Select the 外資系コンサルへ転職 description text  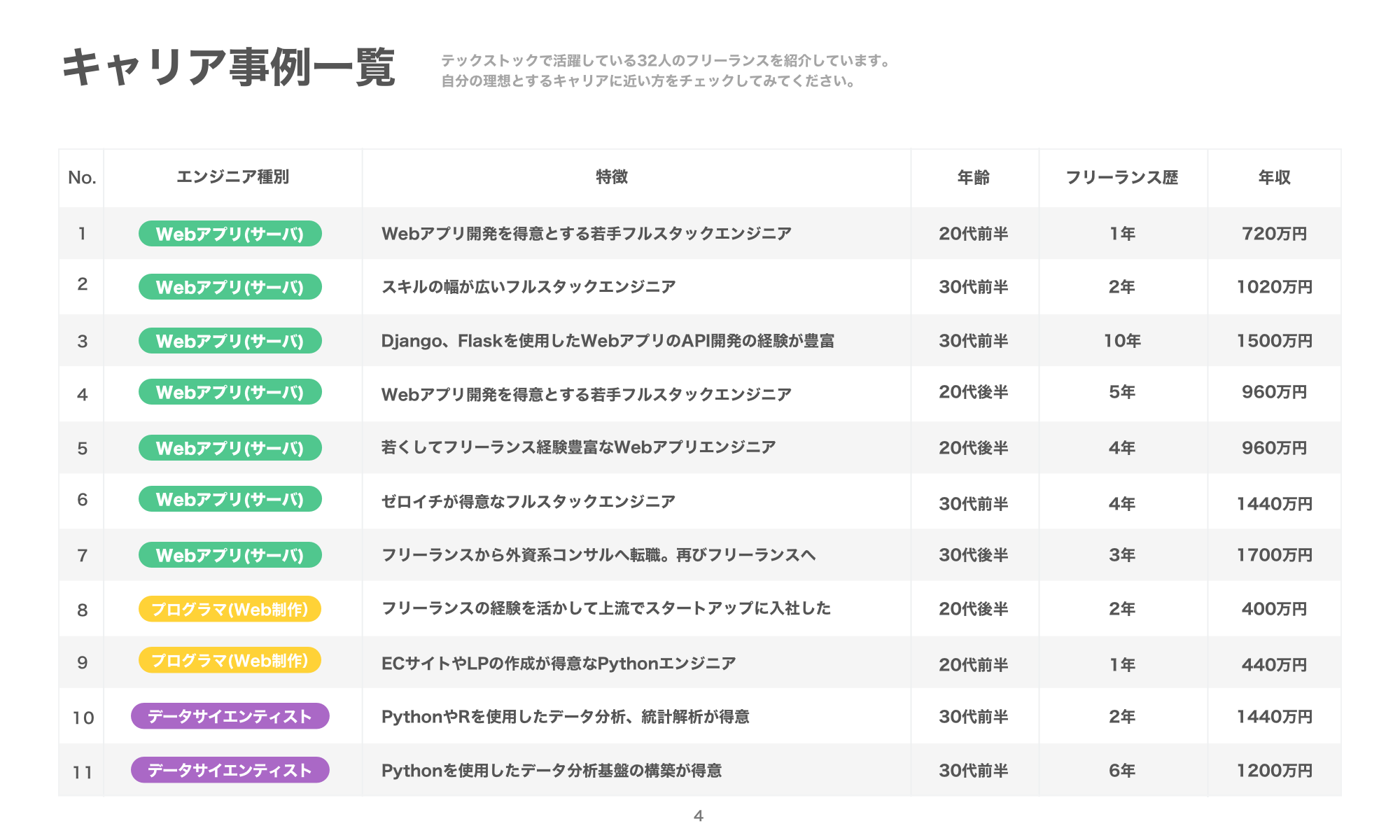[x=598, y=555]
